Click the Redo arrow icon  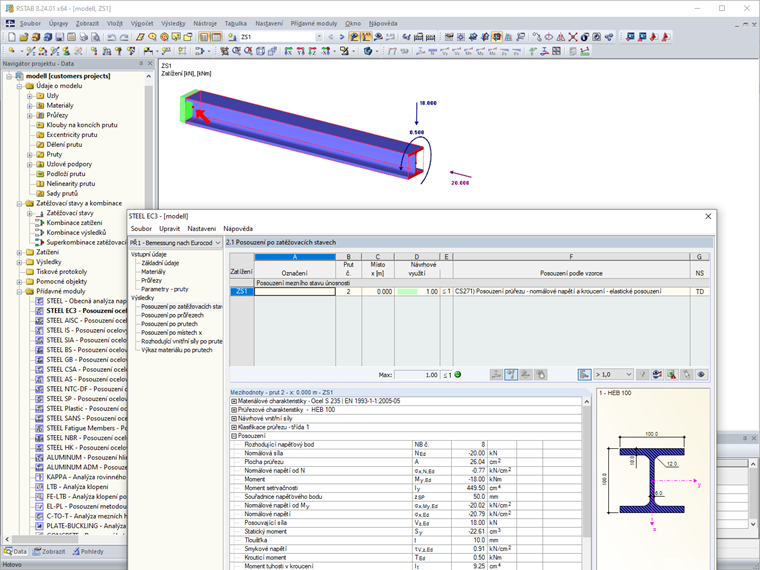[x=124, y=37]
